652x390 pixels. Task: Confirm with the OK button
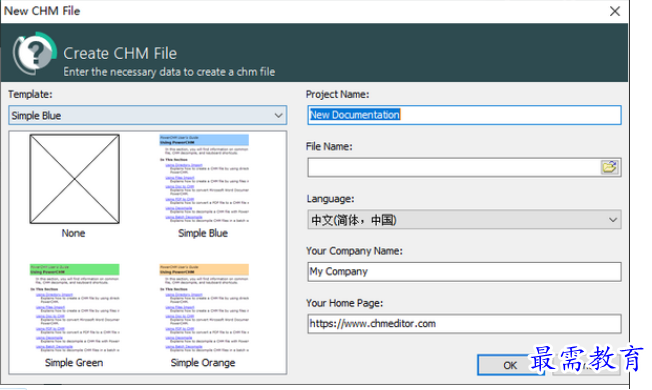(x=511, y=365)
